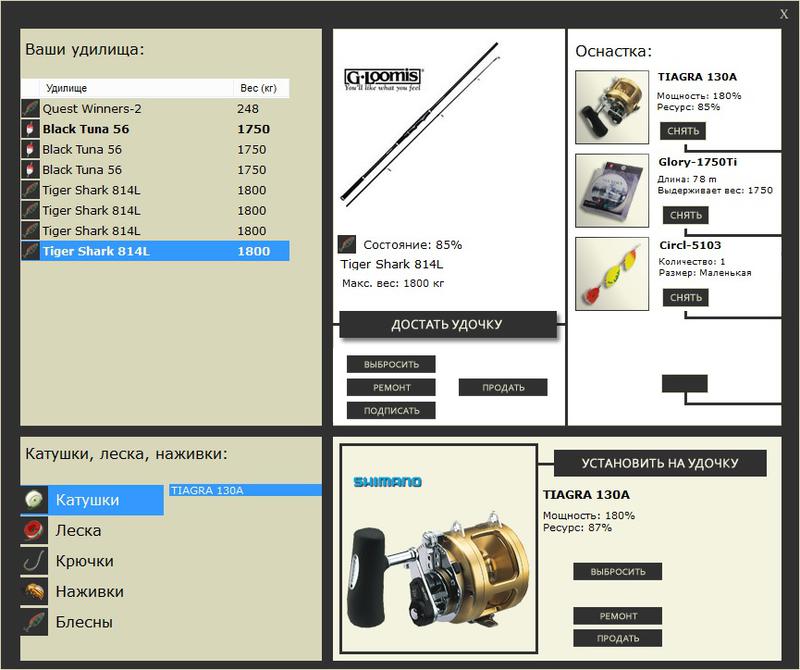800x670 pixels.
Task: Click ВЫБРОСИТЬ under the rod info
Action: [391, 364]
